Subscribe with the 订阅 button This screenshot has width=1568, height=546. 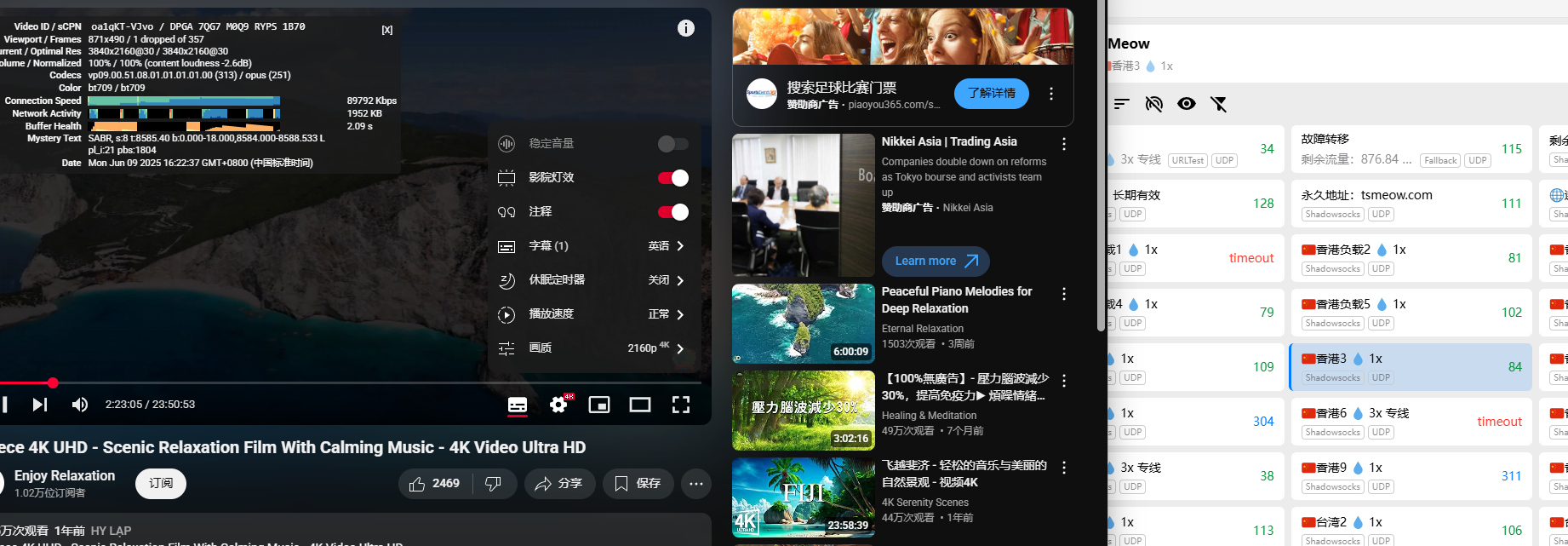[x=161, y=484]
